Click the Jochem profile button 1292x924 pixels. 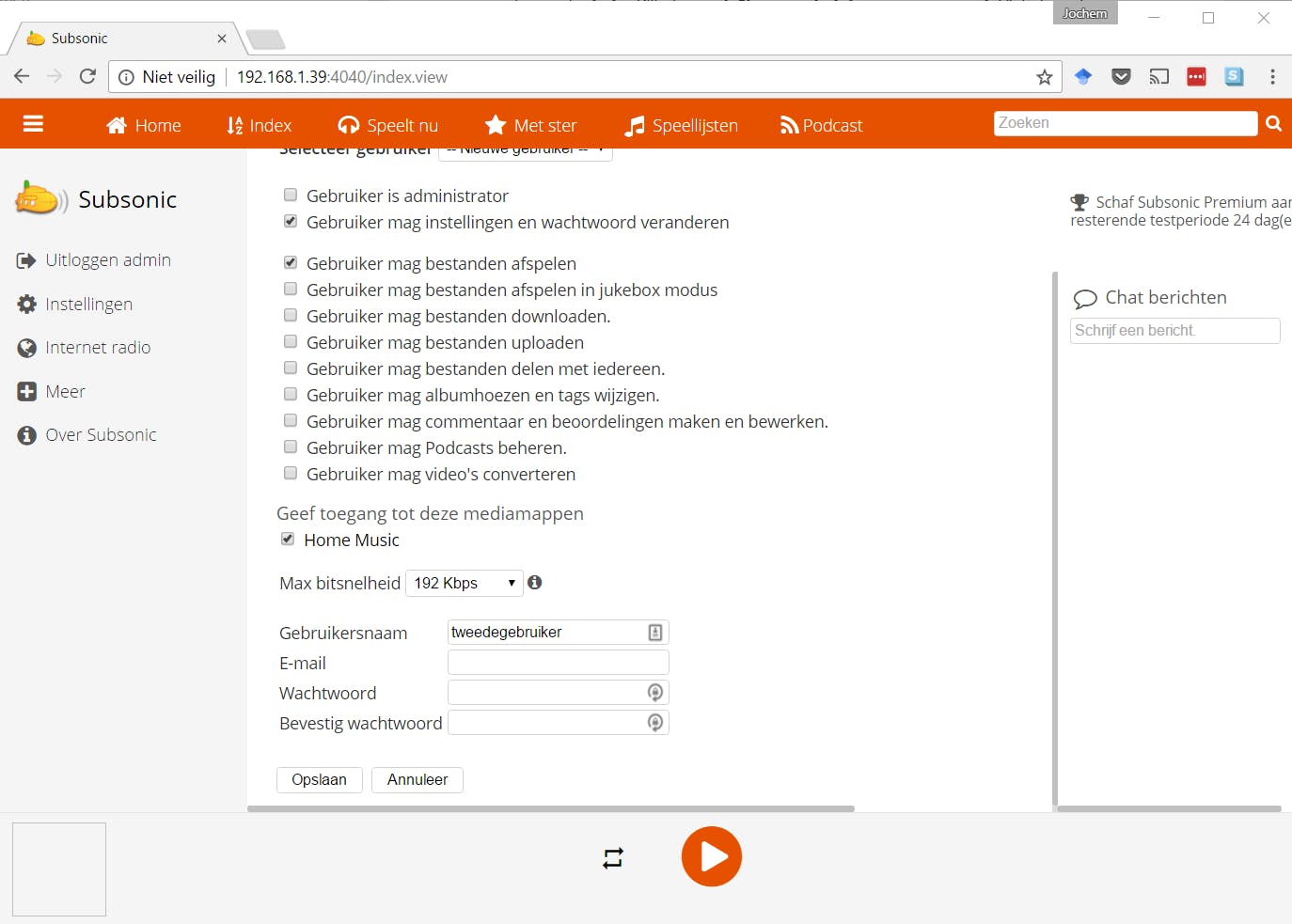pos(1085,13)
